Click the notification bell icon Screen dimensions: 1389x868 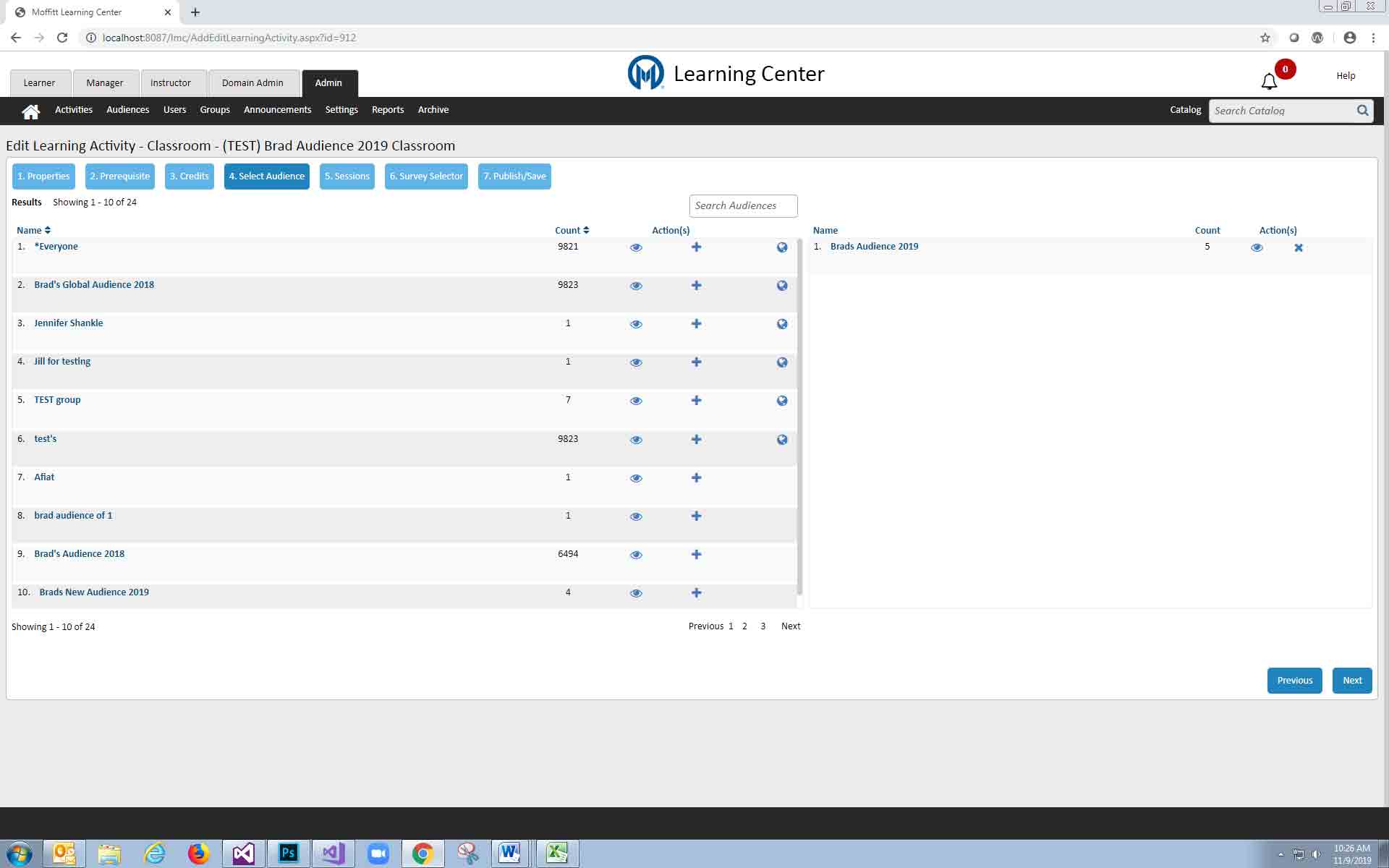pyautogui.click(x=1269, y=82)
